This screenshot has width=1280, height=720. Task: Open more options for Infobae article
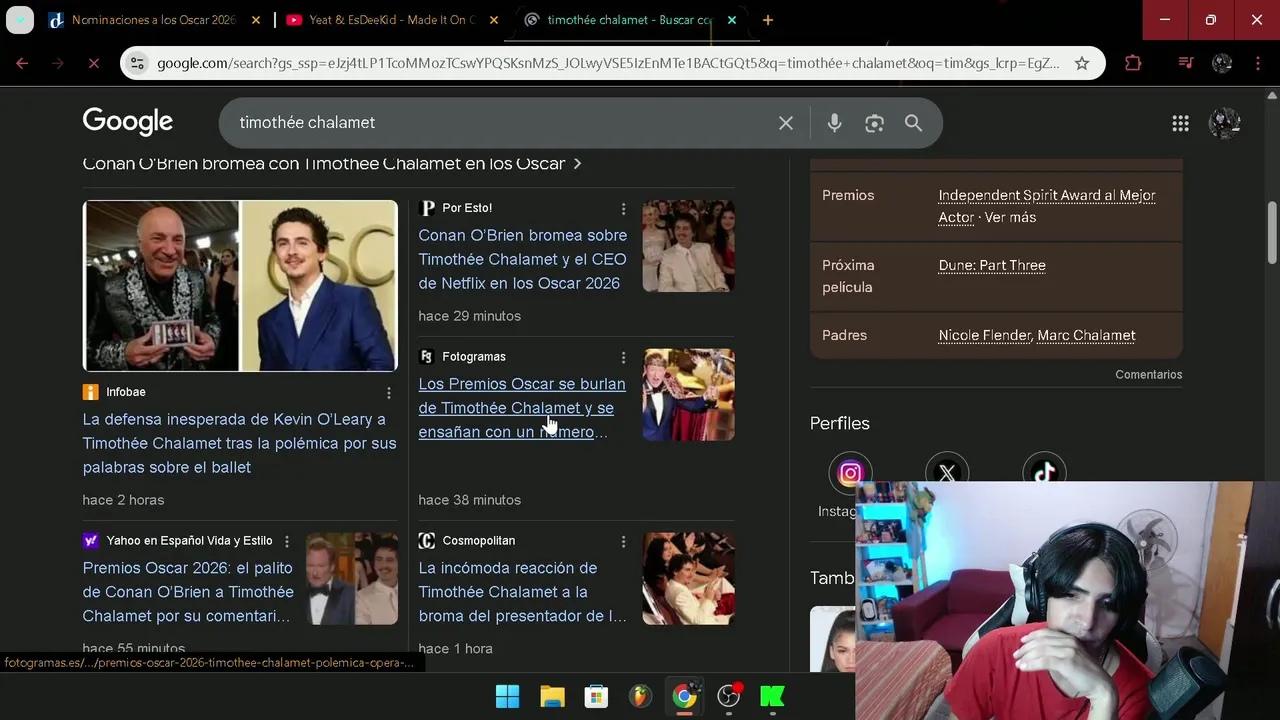(389, 393)
